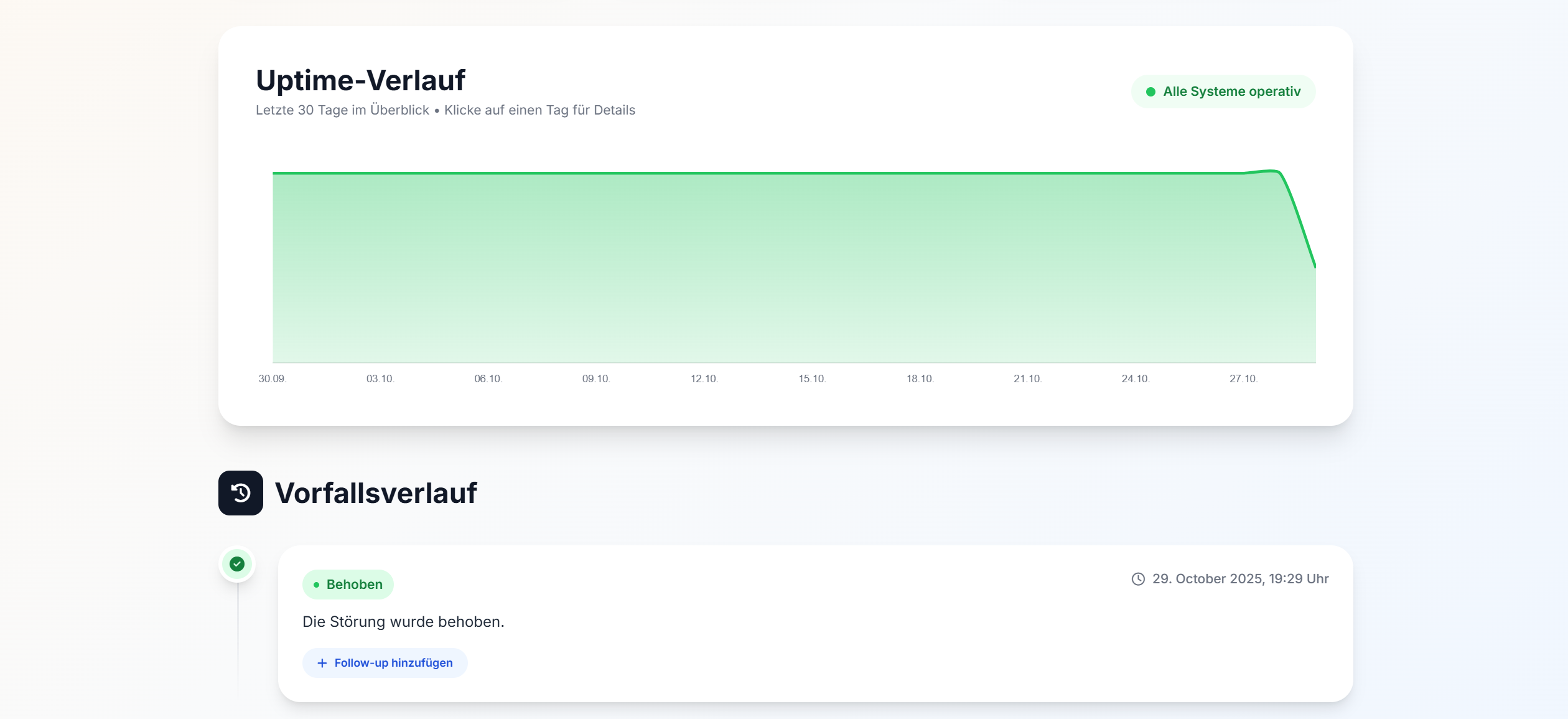Click the green dot inside the Behoben badge
This screenshot has width=1568, height=719.
pyautogui.click(x=317, y=585)
